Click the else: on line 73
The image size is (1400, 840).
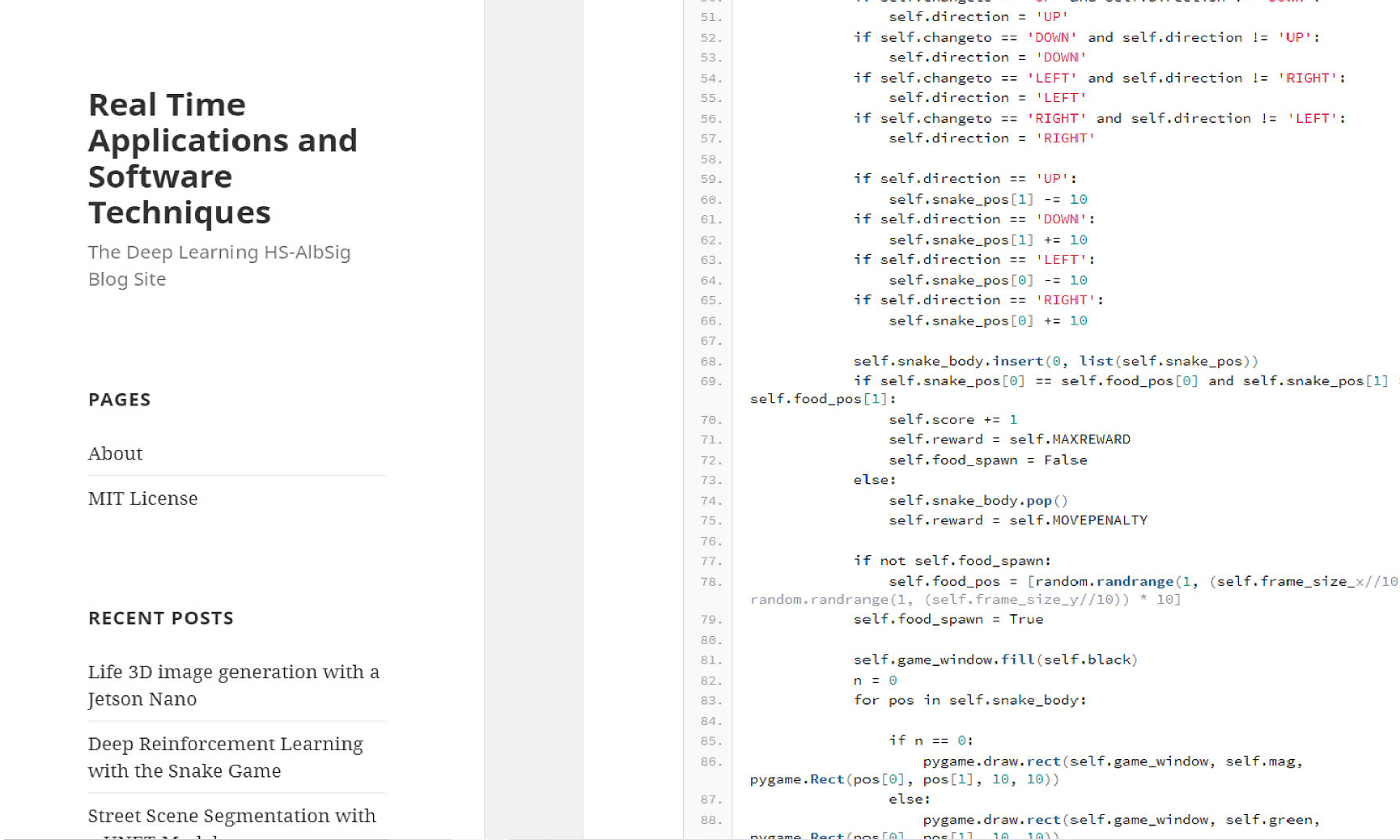point(874,480)
